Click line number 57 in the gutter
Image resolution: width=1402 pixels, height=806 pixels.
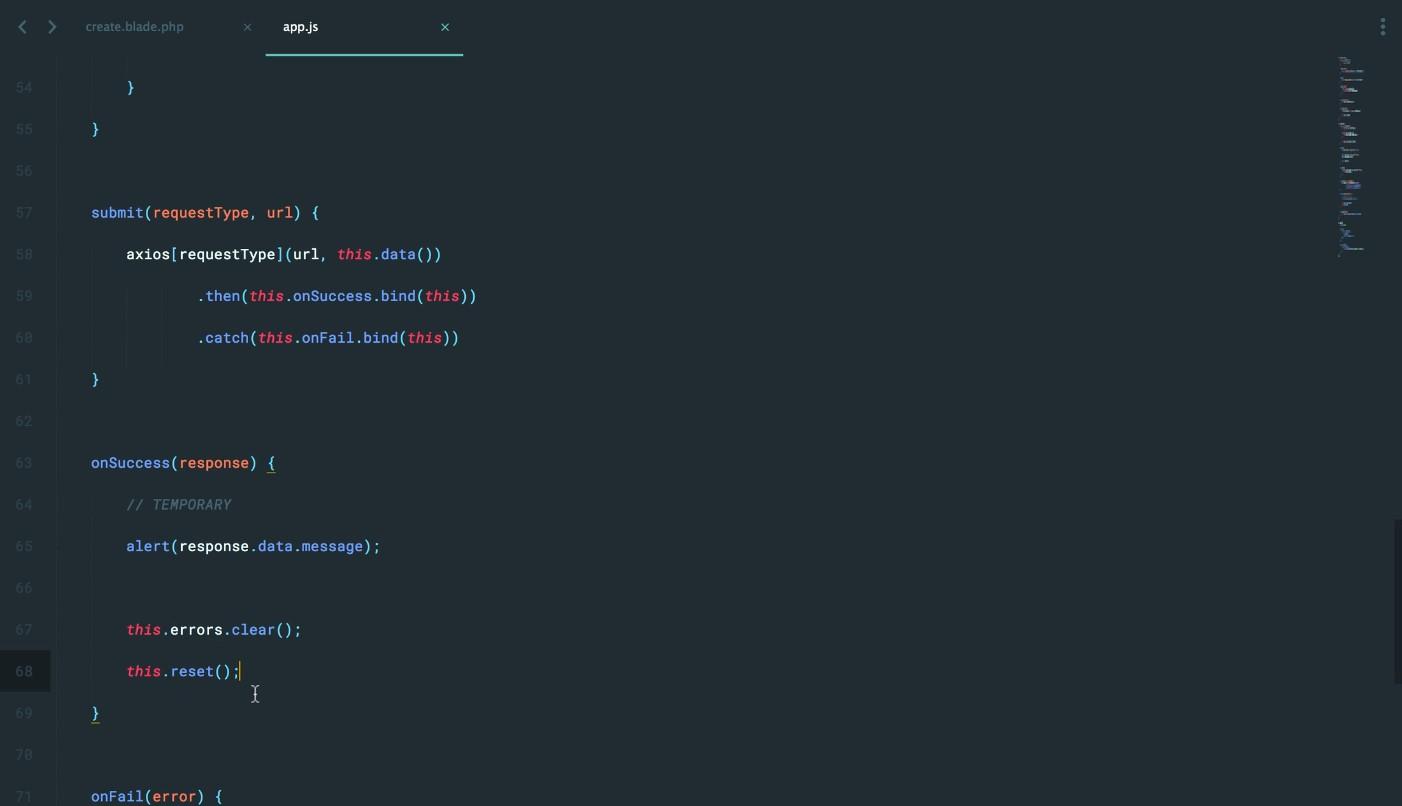coord(23,213)
